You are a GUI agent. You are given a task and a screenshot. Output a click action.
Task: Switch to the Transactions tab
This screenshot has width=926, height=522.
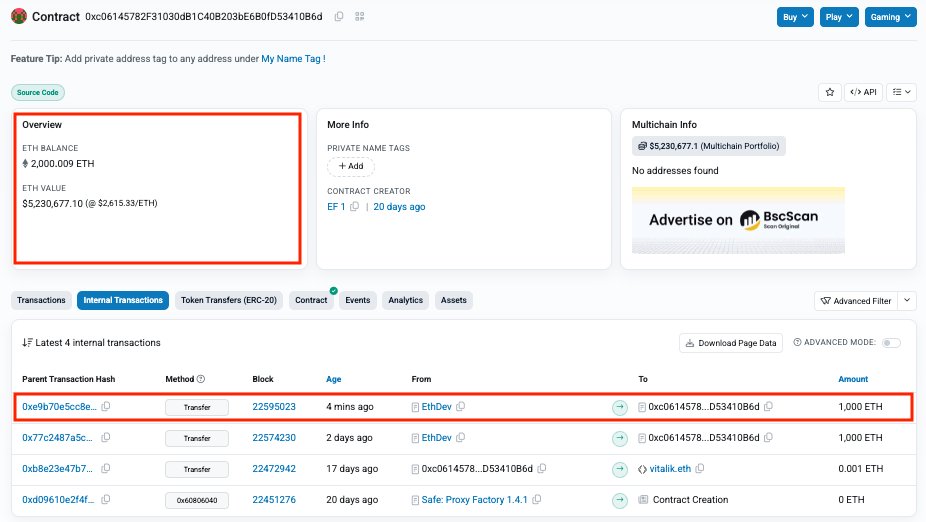coord(41,300)
